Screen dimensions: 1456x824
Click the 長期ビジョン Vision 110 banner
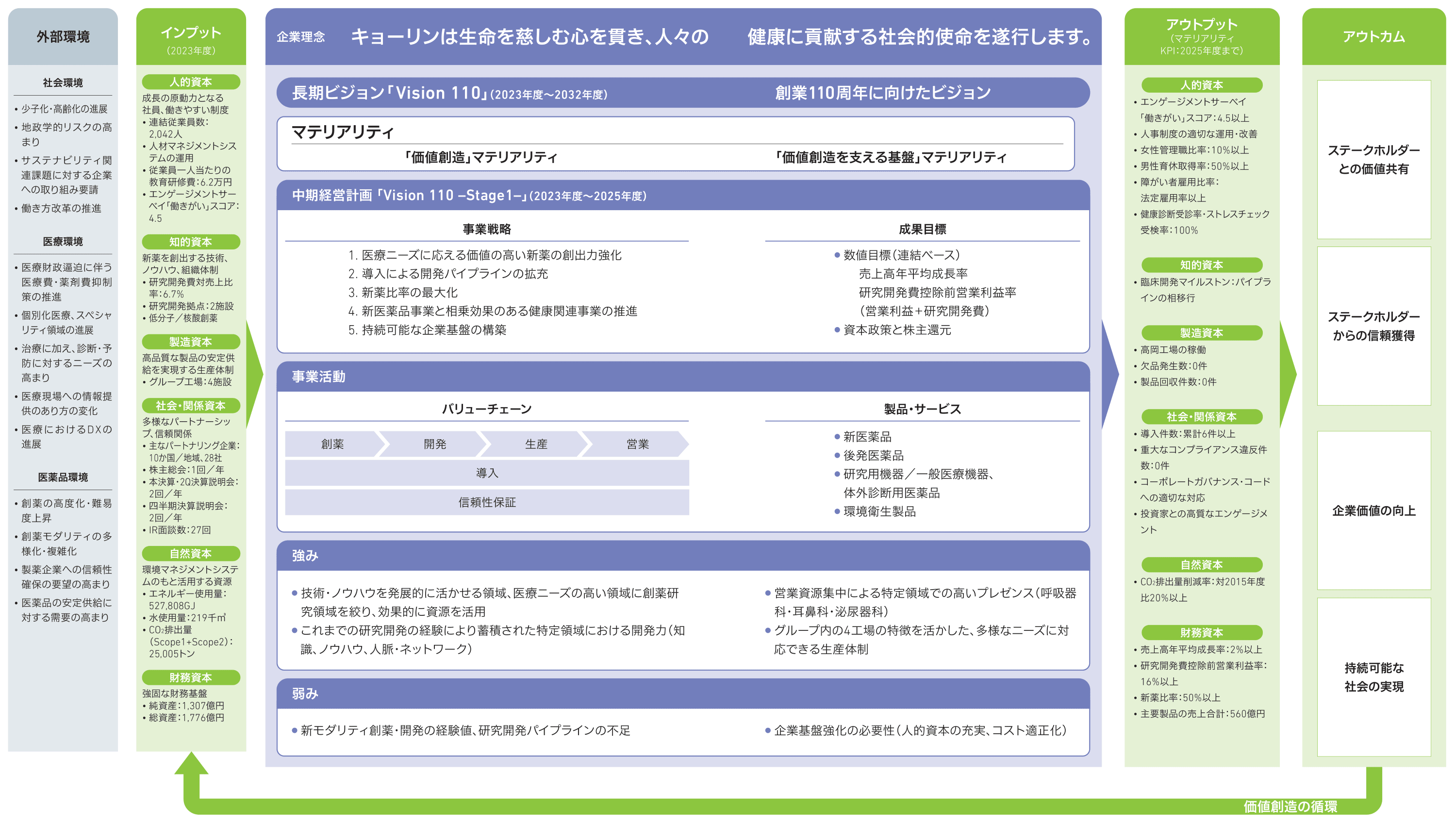pyautogui.click(x=683, y=93)
